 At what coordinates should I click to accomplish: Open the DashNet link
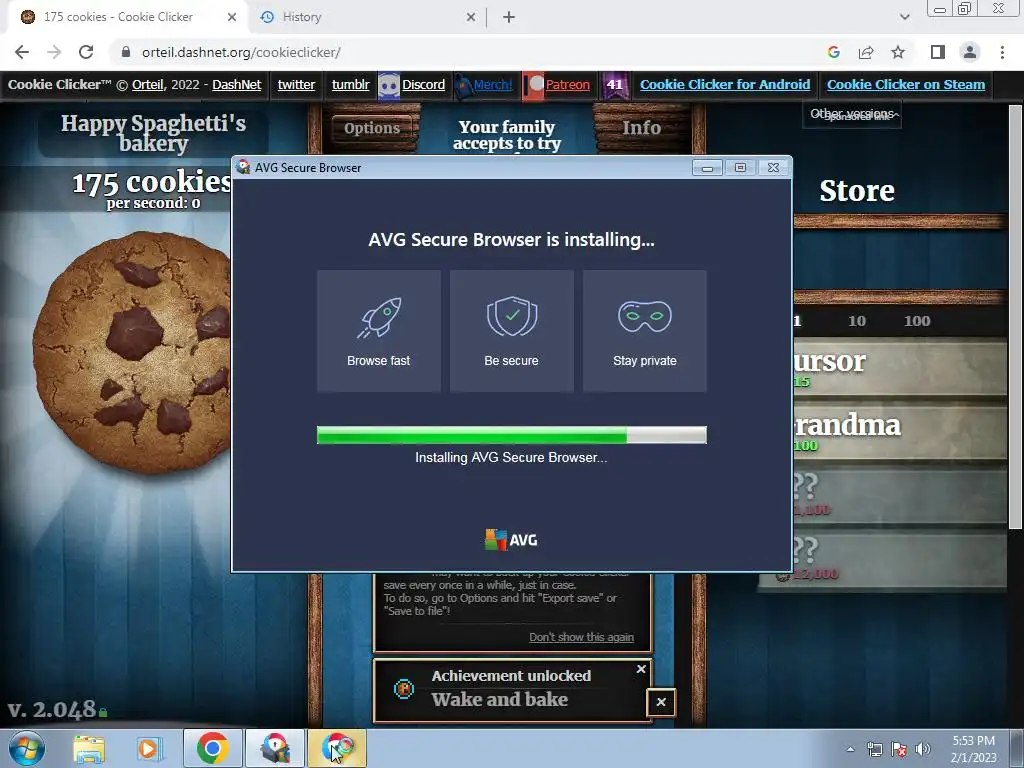(236, 85)
